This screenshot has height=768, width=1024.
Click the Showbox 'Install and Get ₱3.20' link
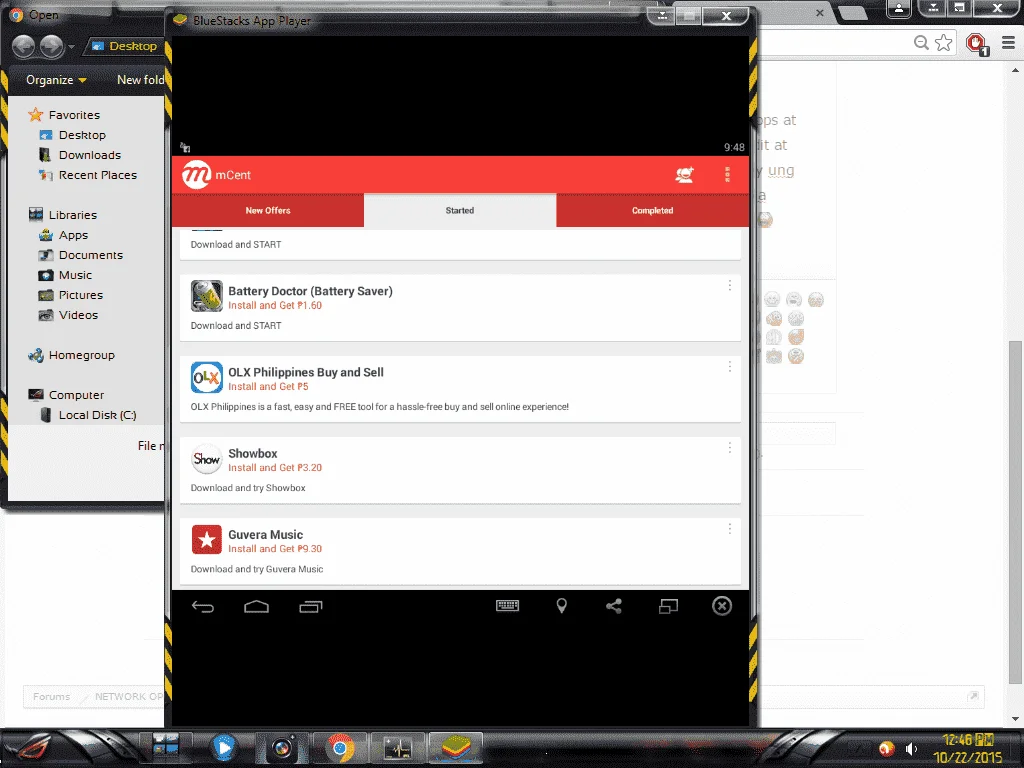click(x=275, y=468)
